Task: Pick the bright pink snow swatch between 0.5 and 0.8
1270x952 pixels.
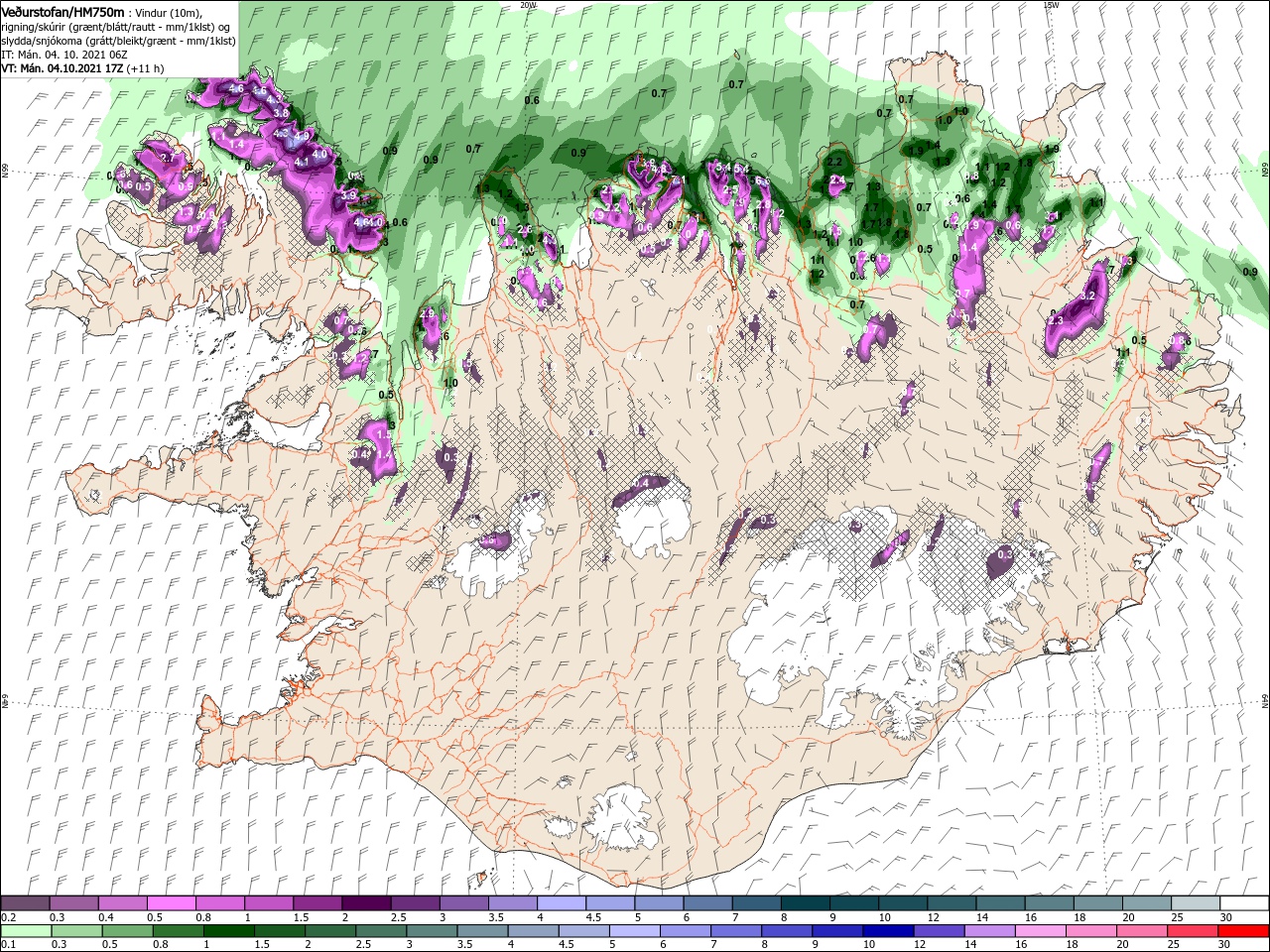Action: click(172, 903)
